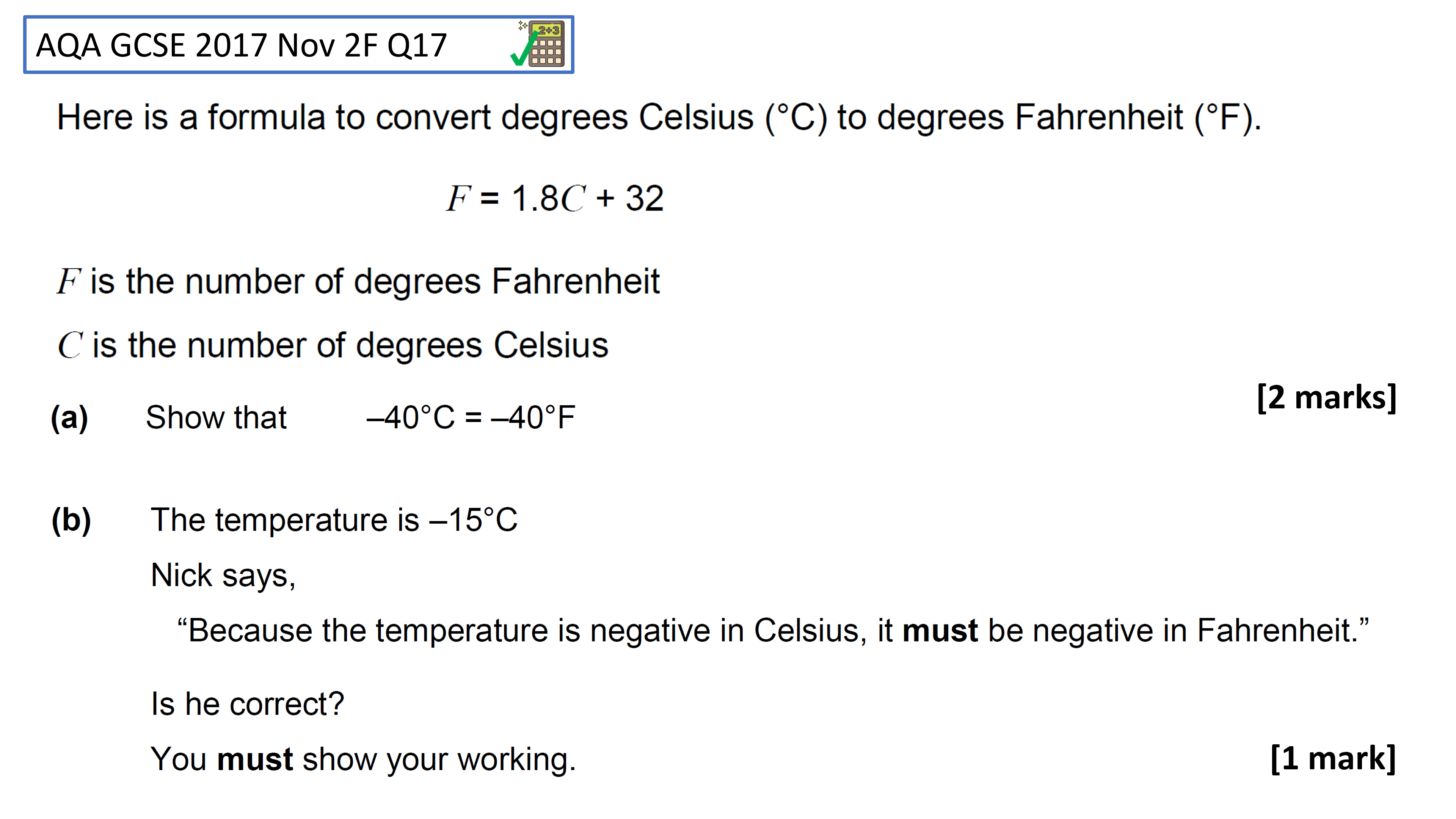This screenshot has height=819, width=1456.
Task: Click the sentence introducing the Celsius to Fahrenheit formula
Action: (x=659, y=118)
